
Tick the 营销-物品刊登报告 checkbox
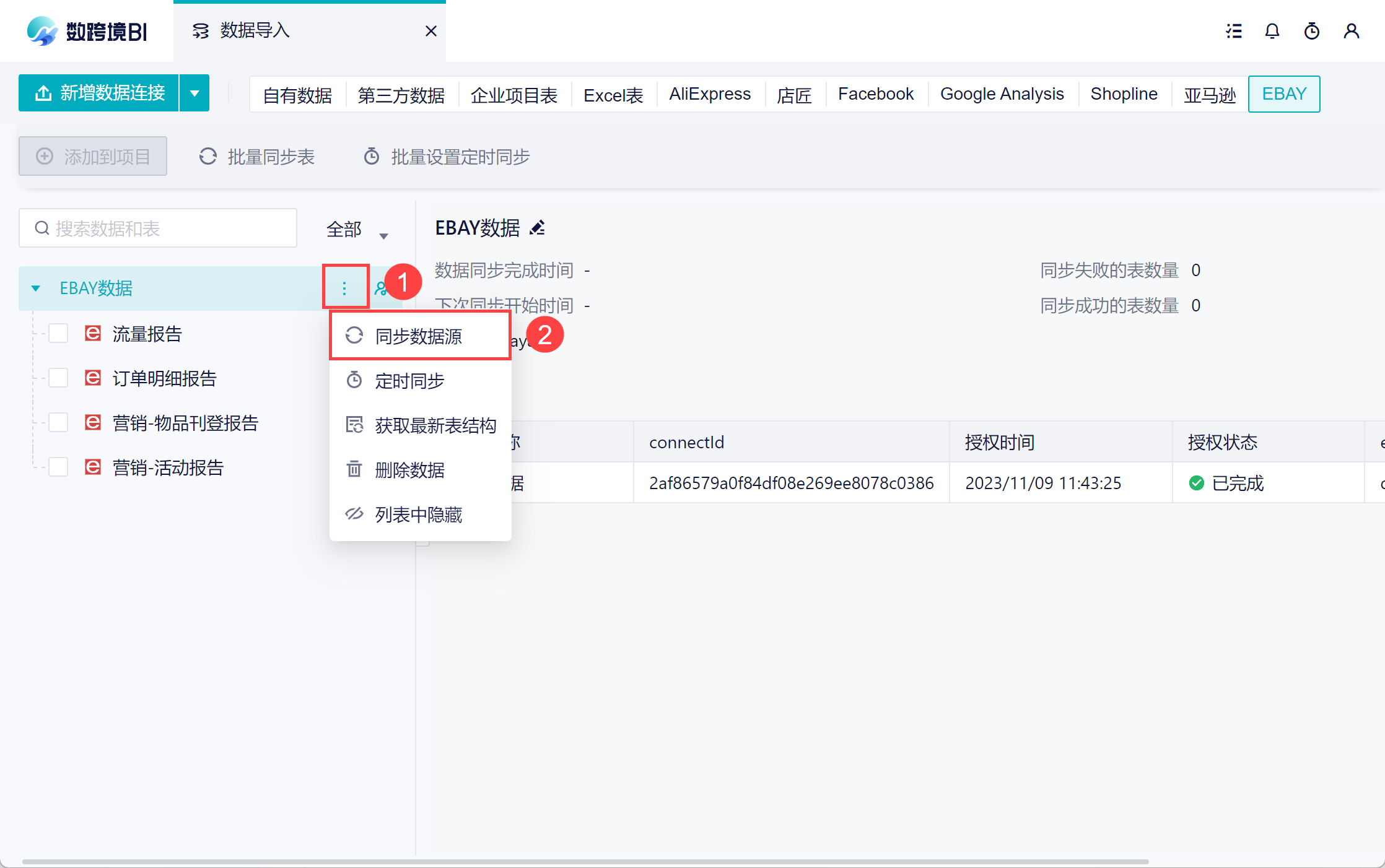pyautogui.click(x=58, y=423)
